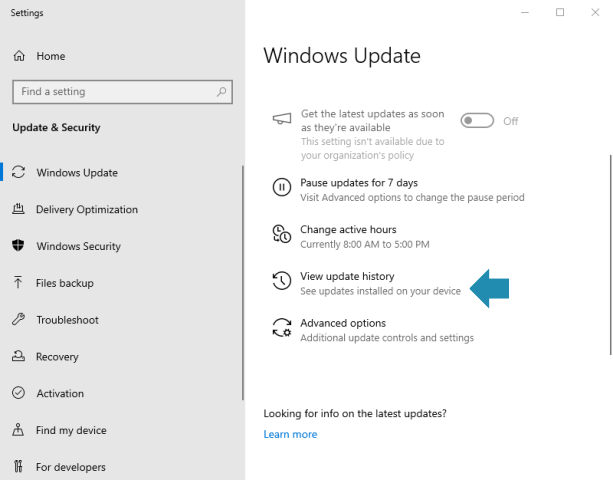The width and height of the screenshot is (613, 480).
Task: Click the 'Windows Update' page heading
Action: 342,56
